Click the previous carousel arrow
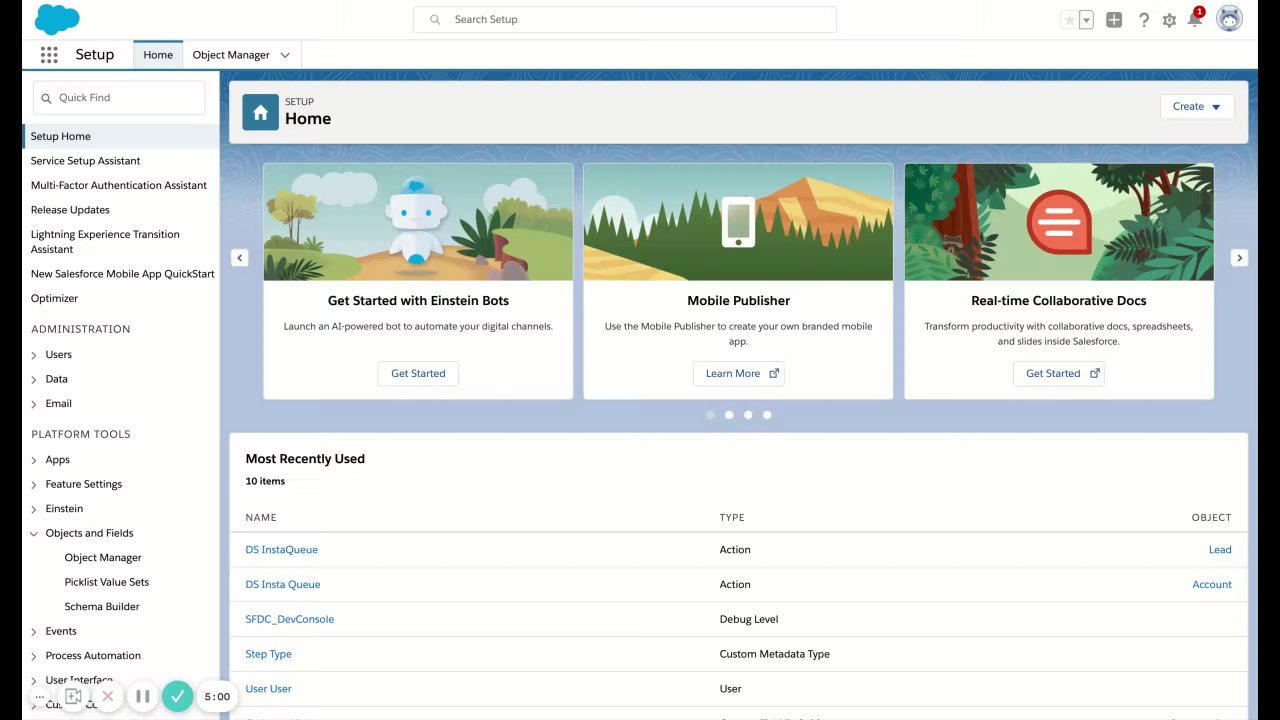Screen dimensions: 1280x720 click(239, 258)
